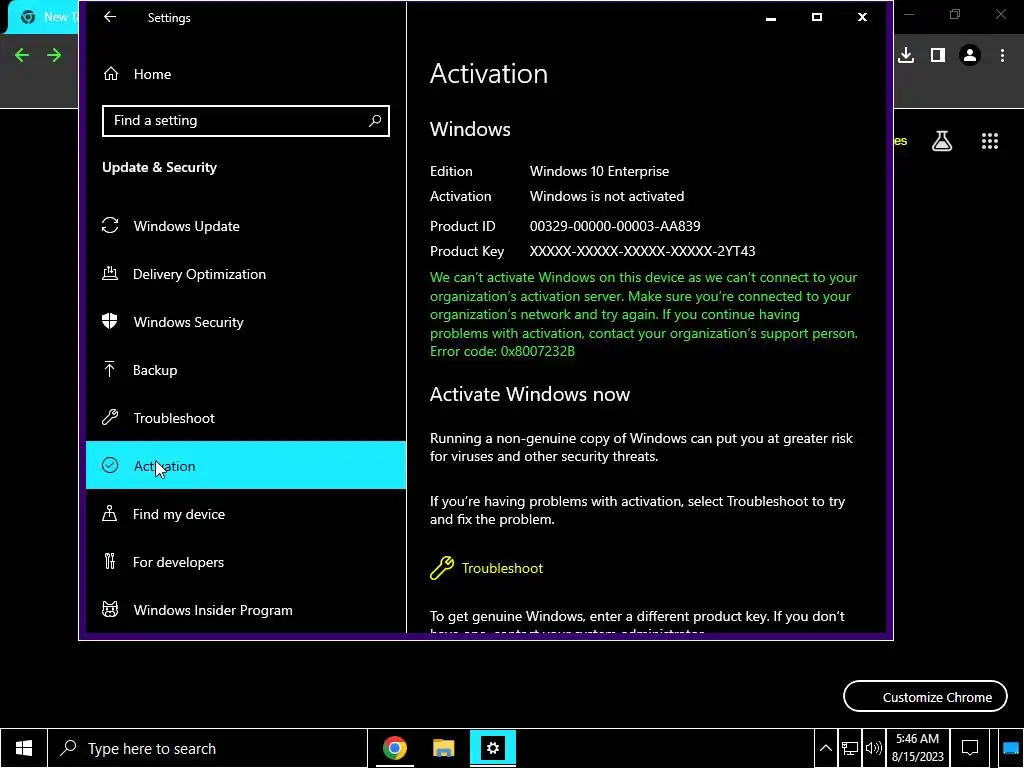
Task: Click the Chrome Labs flask icon
Action: point(942,141)
